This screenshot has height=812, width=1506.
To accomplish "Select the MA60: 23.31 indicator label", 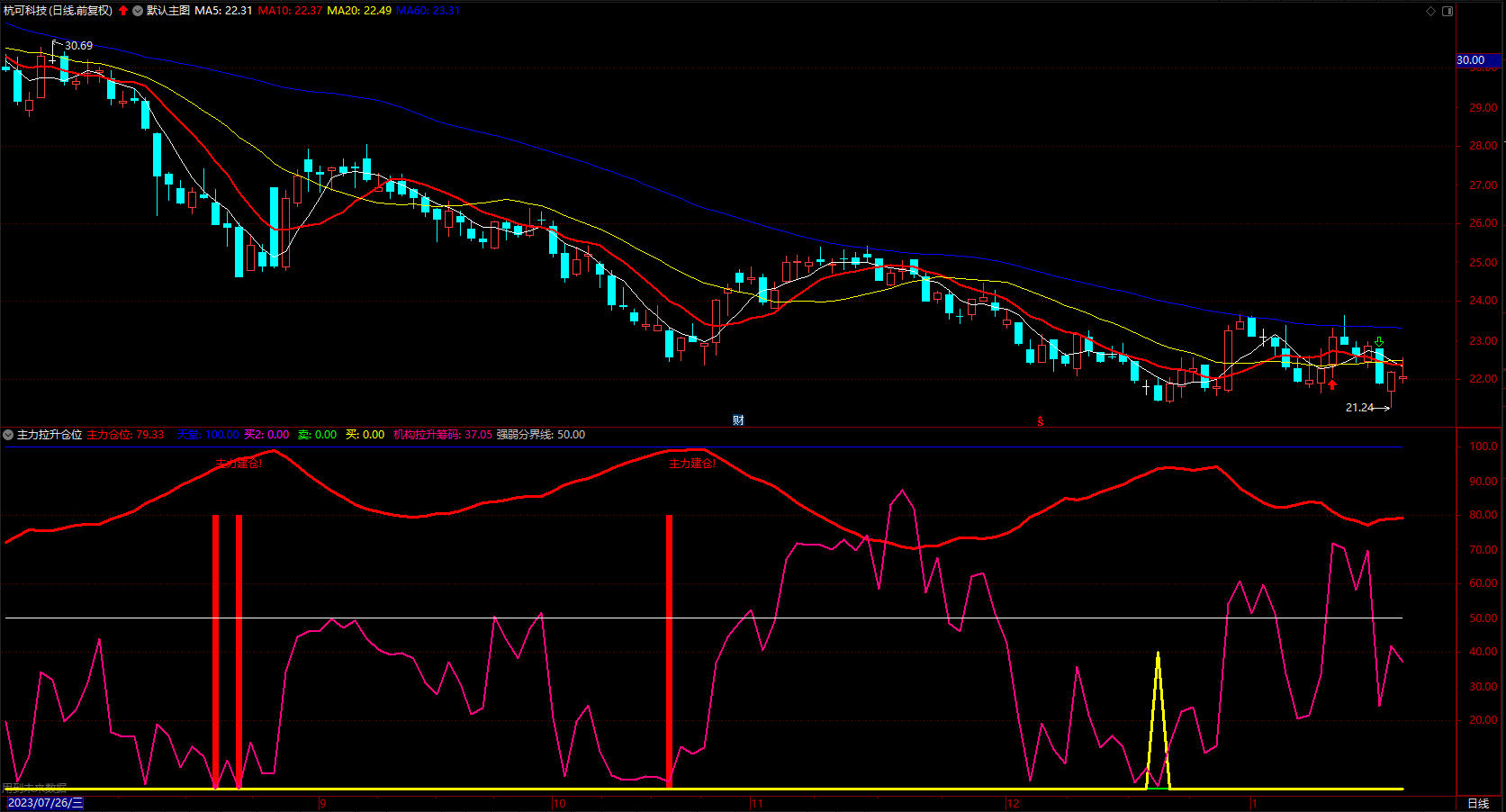I will point(428,11).
